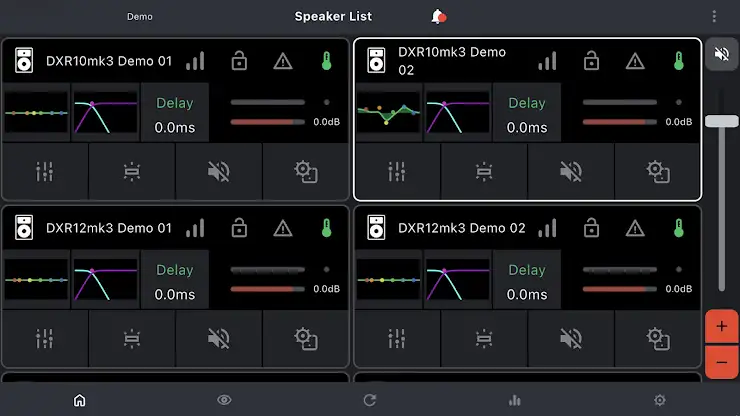This screenshot has width=740, height=416.
Task: Open device settings for DXR10mk3 Demo 01
Action: (x=306, y=171)
